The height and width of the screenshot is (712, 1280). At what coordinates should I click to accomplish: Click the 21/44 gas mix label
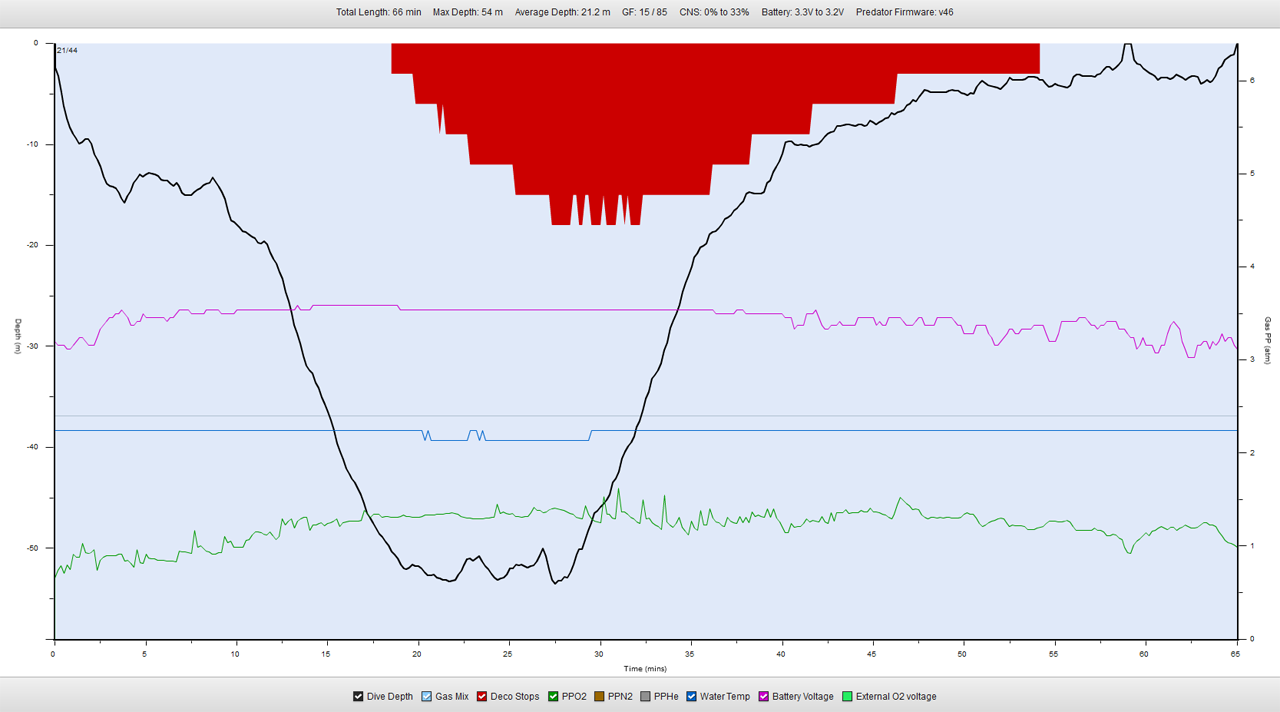[68, 50]
